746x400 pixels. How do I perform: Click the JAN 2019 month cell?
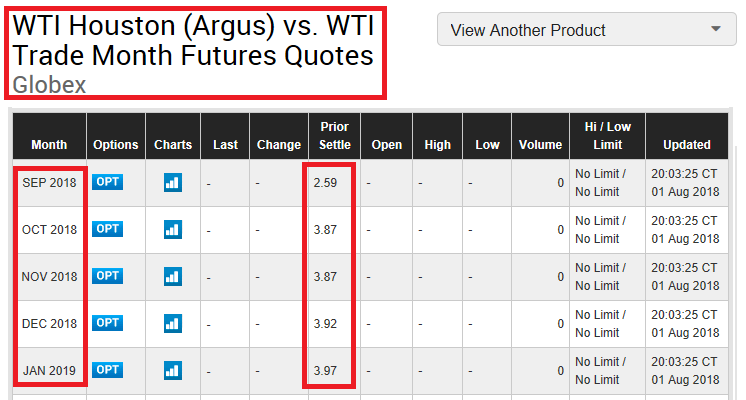tap(49, 371)
